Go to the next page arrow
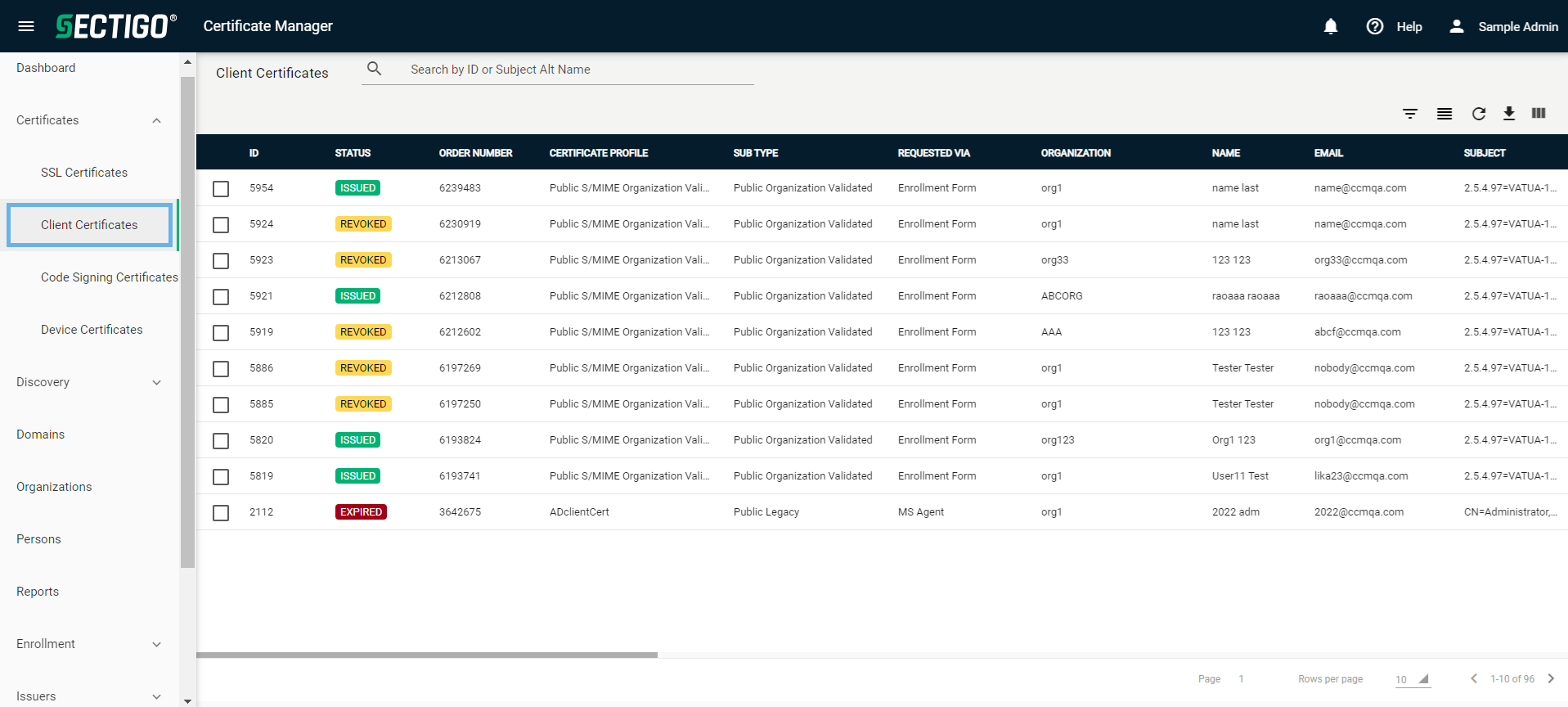This screenshot has height=707, width=1568. [1551, 678]
